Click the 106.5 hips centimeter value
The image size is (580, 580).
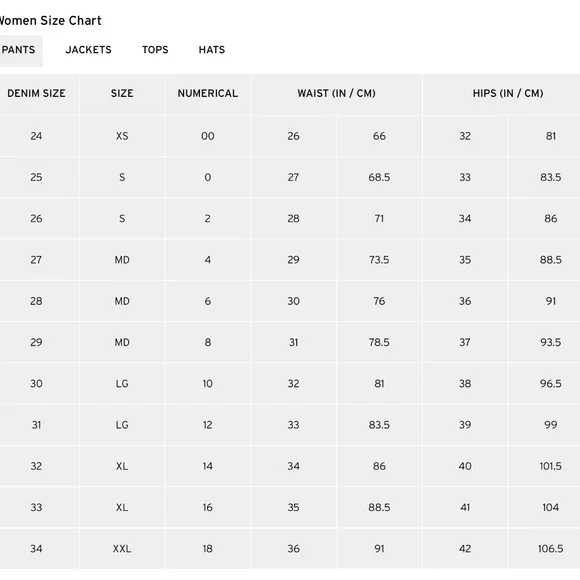click(550, 549)
